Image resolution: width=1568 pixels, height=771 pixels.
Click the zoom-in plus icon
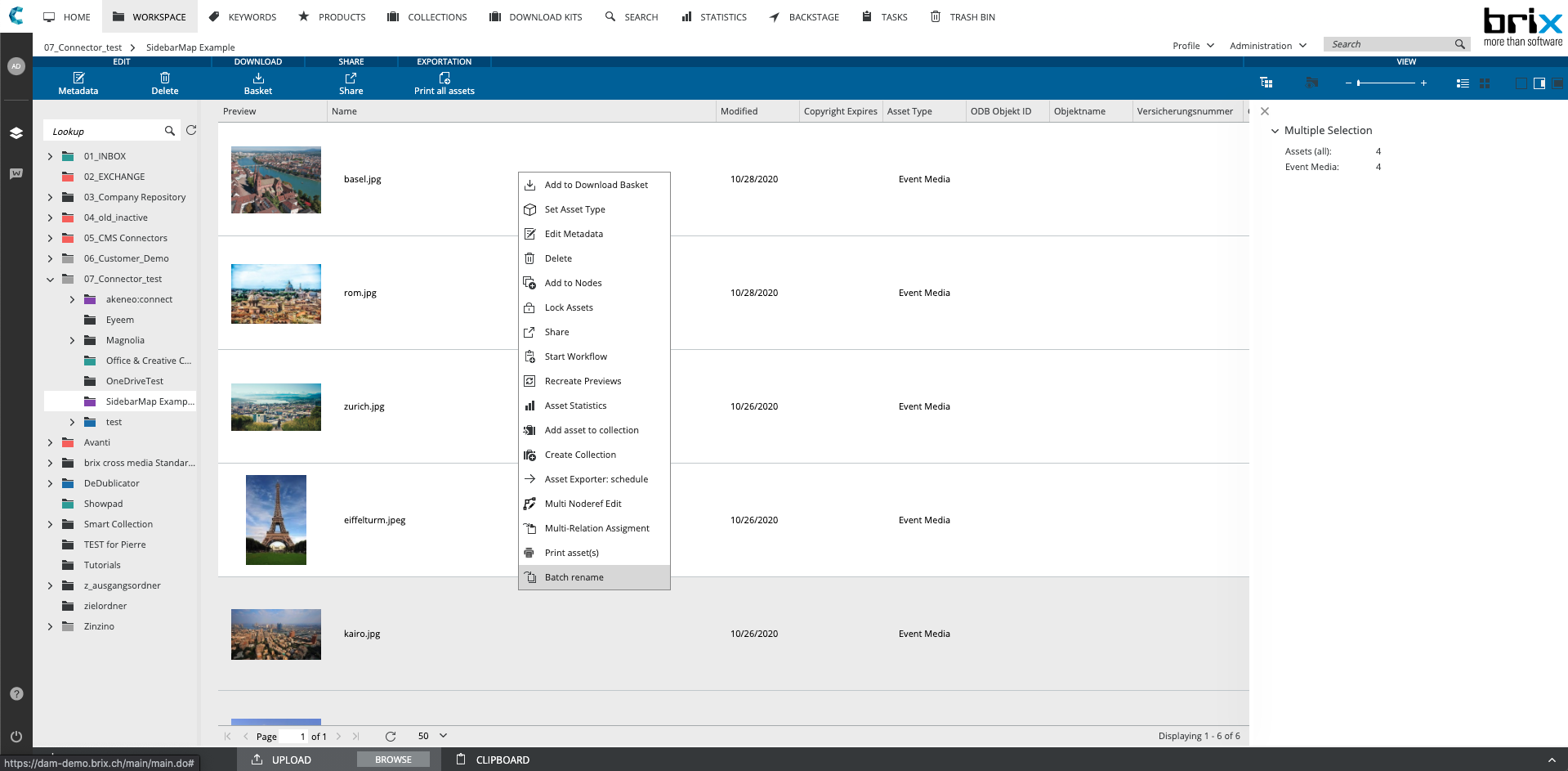tap(1423, 83)
